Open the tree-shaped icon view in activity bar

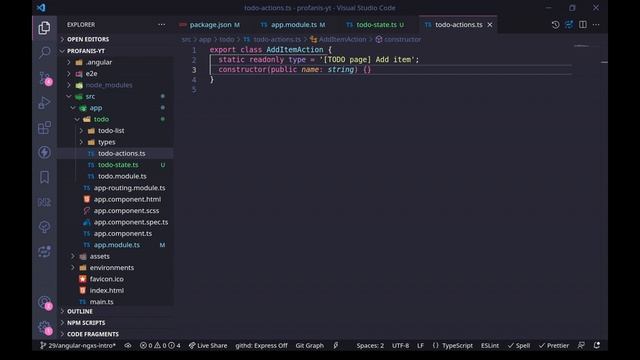[x=44, y=227]
